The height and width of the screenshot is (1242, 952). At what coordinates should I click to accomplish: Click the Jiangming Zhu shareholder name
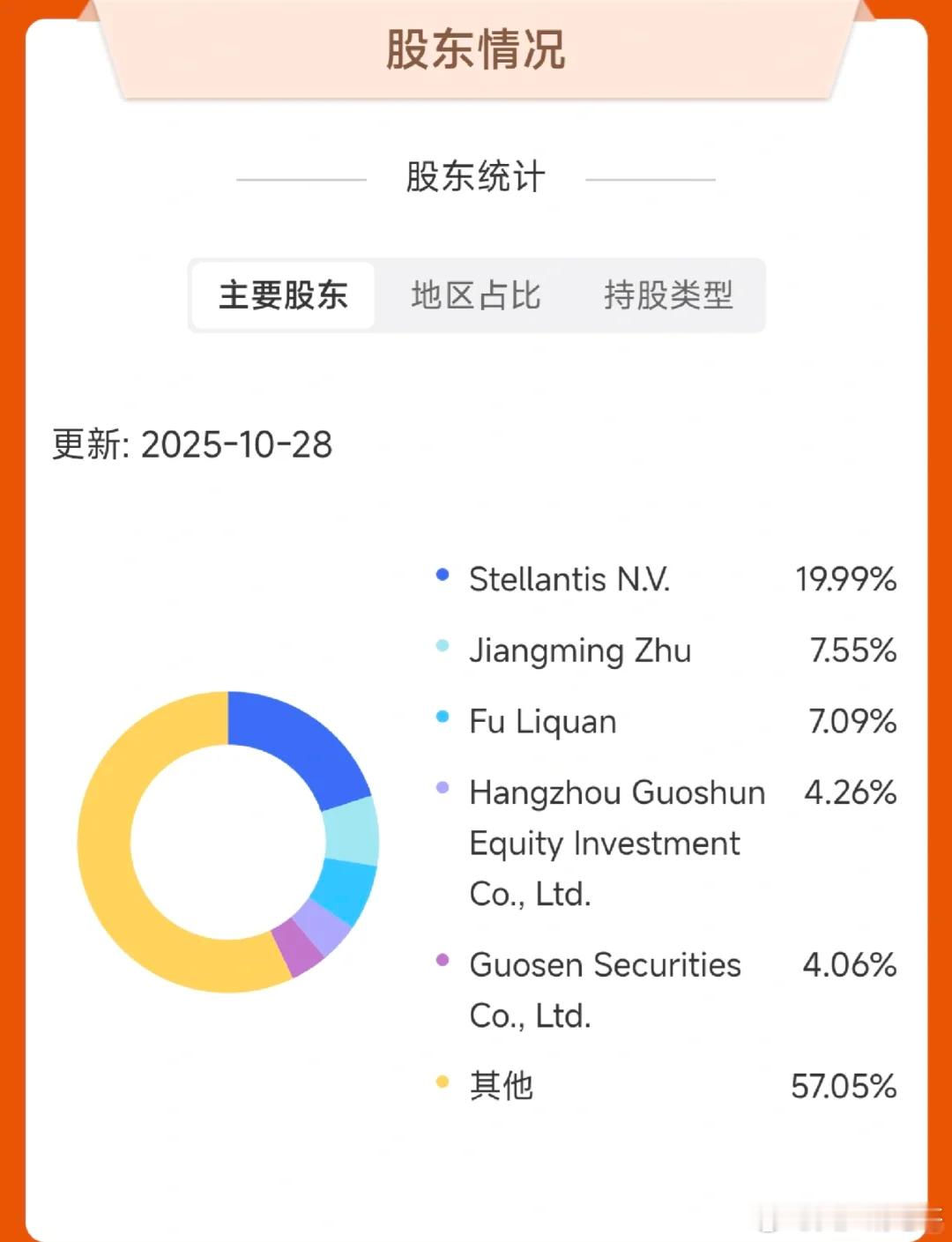pos(580,651)
